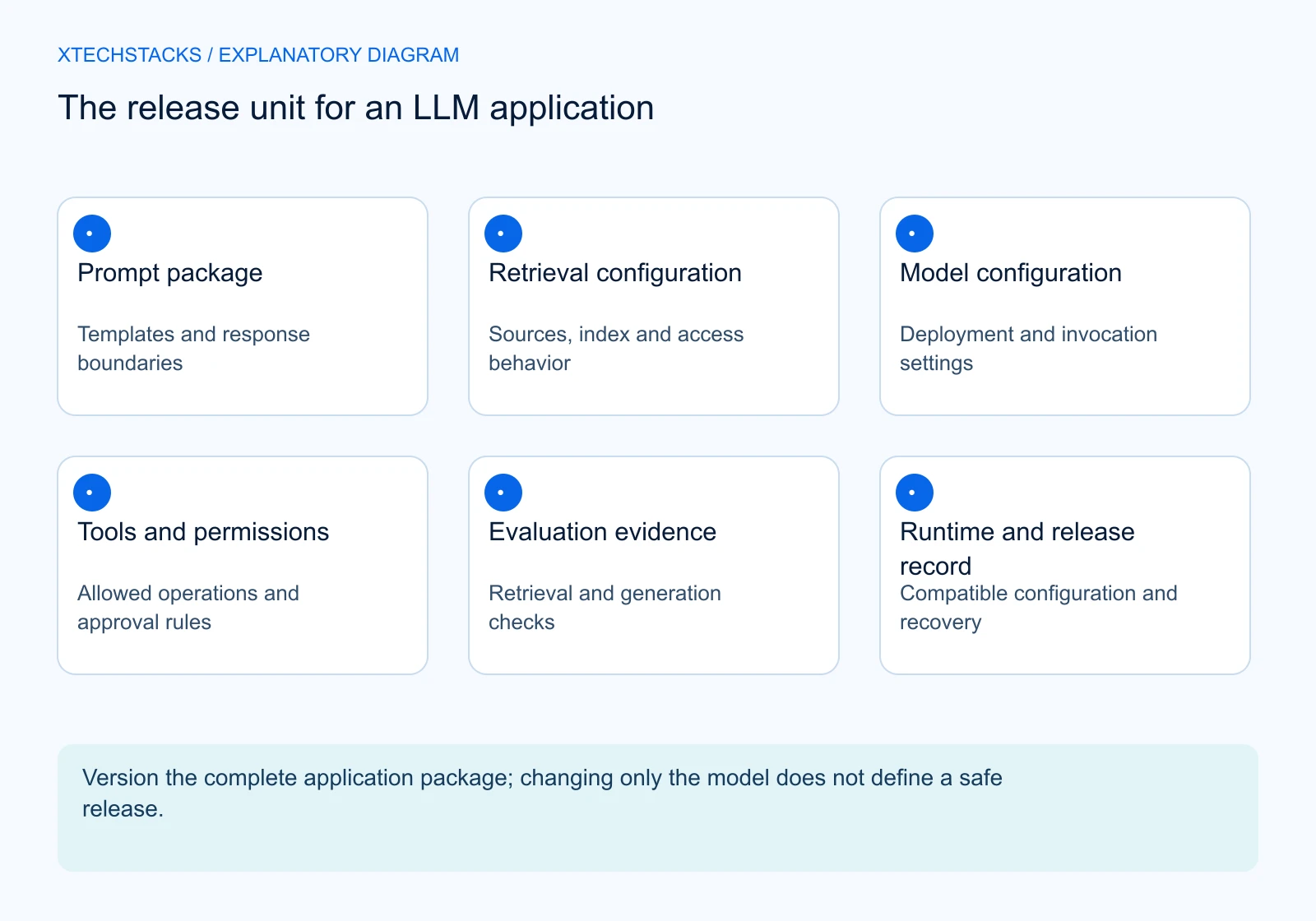Select the 'Tools and permissions' card heading
Image resolution: width=1316 pixels, height=921 pixels.
(203, 532)
